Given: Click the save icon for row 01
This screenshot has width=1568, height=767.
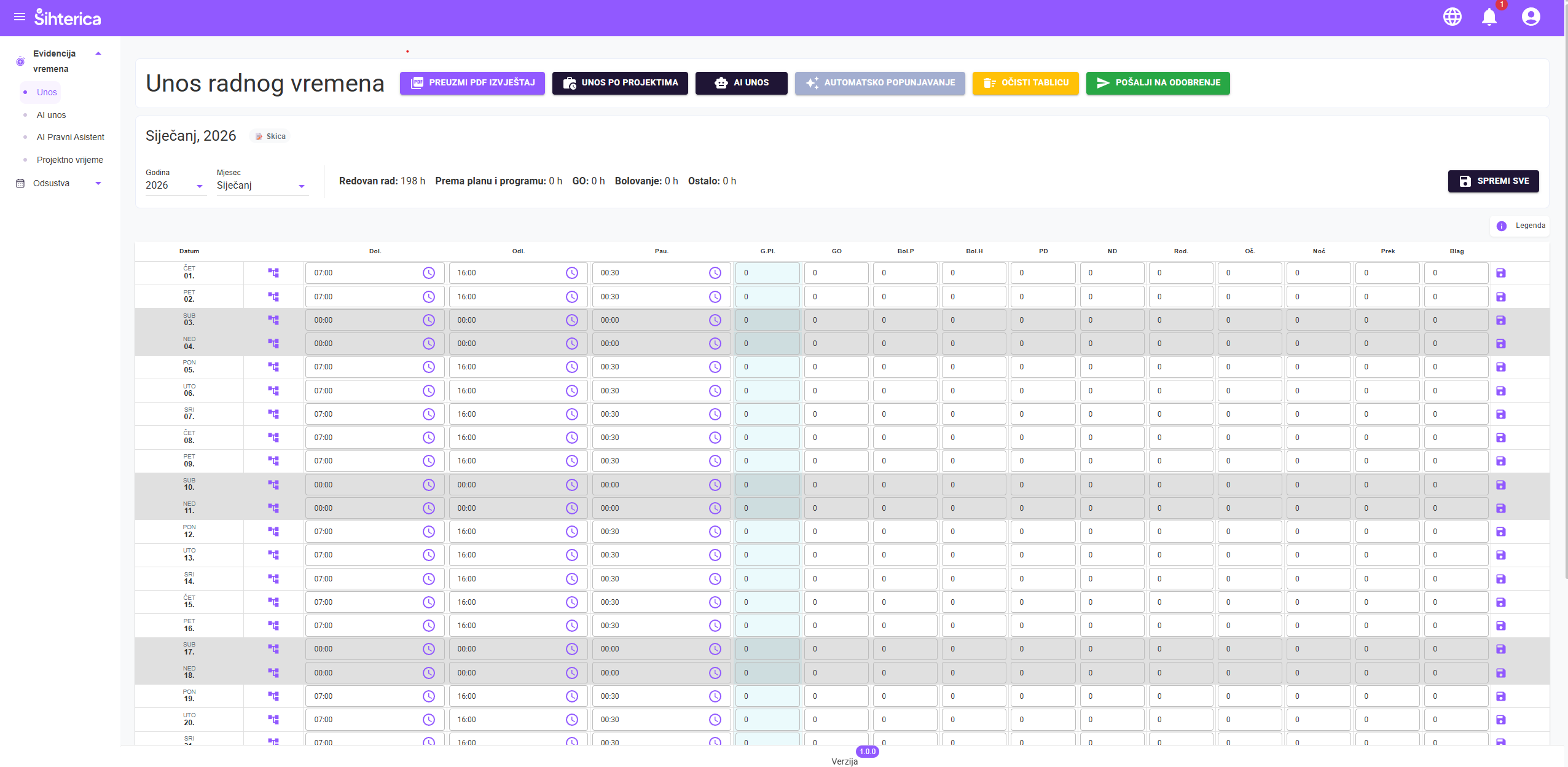Looking at the screenshot, I should click(x=1500, y=273).
